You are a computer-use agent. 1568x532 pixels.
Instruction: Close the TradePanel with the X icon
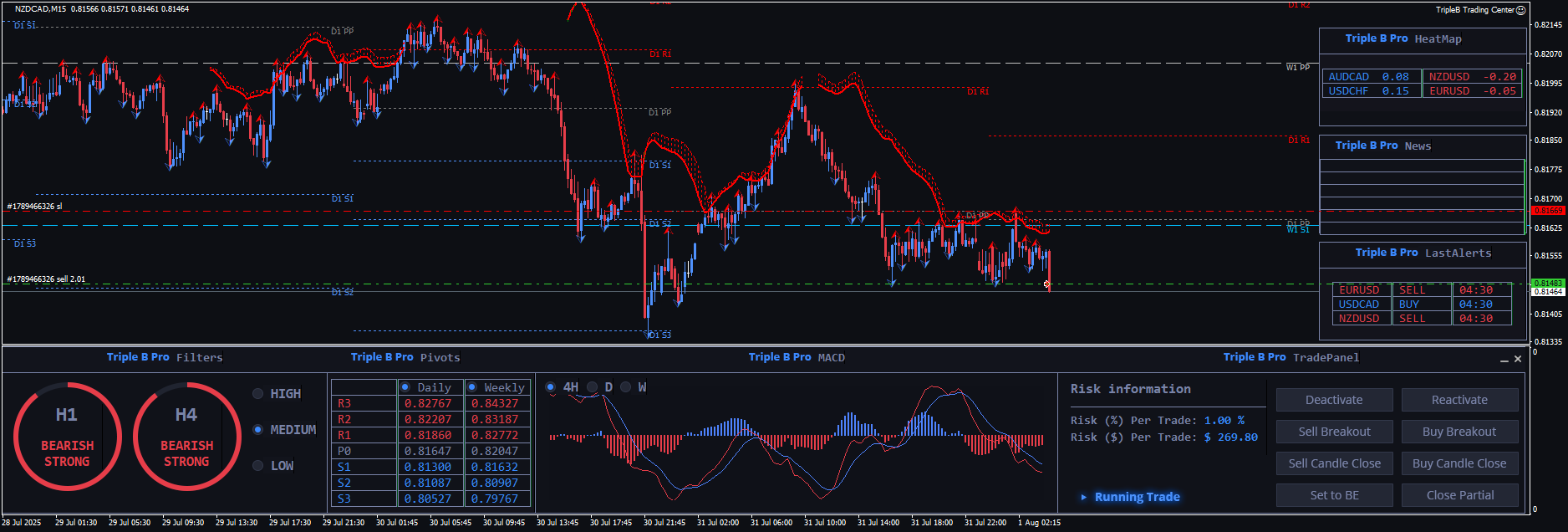click(x=1518, y=359)
